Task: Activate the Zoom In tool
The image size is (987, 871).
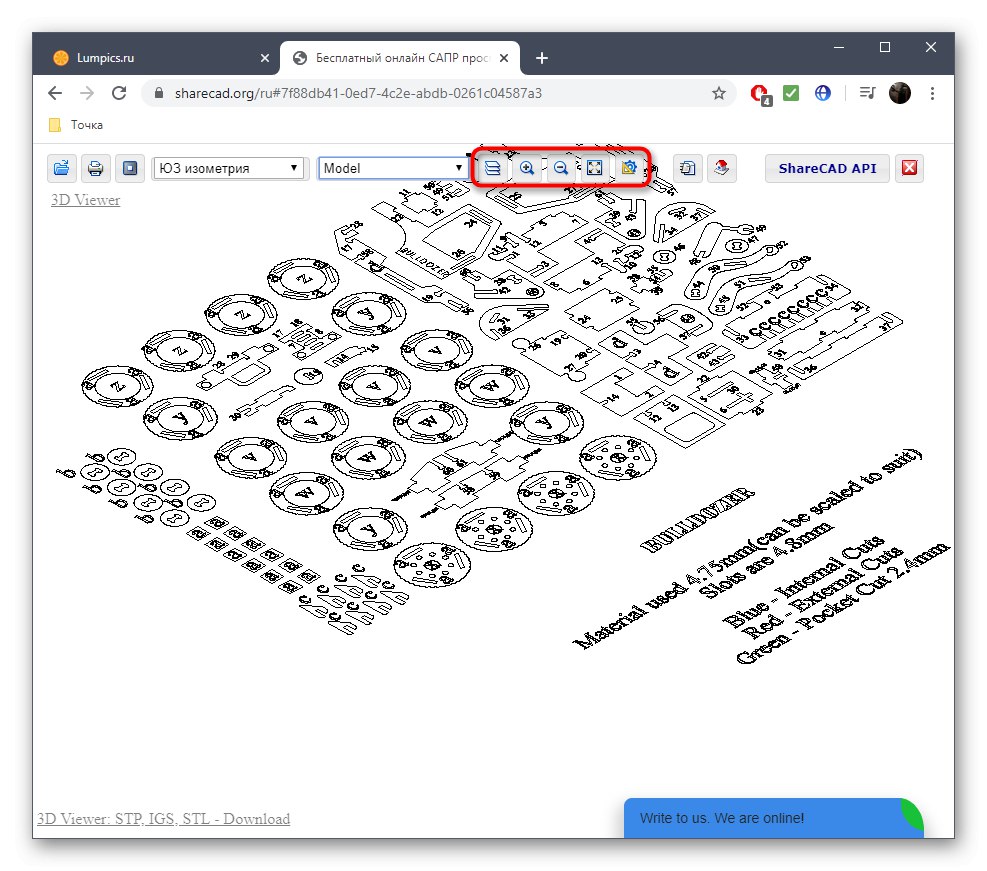Action: point(527,168)
